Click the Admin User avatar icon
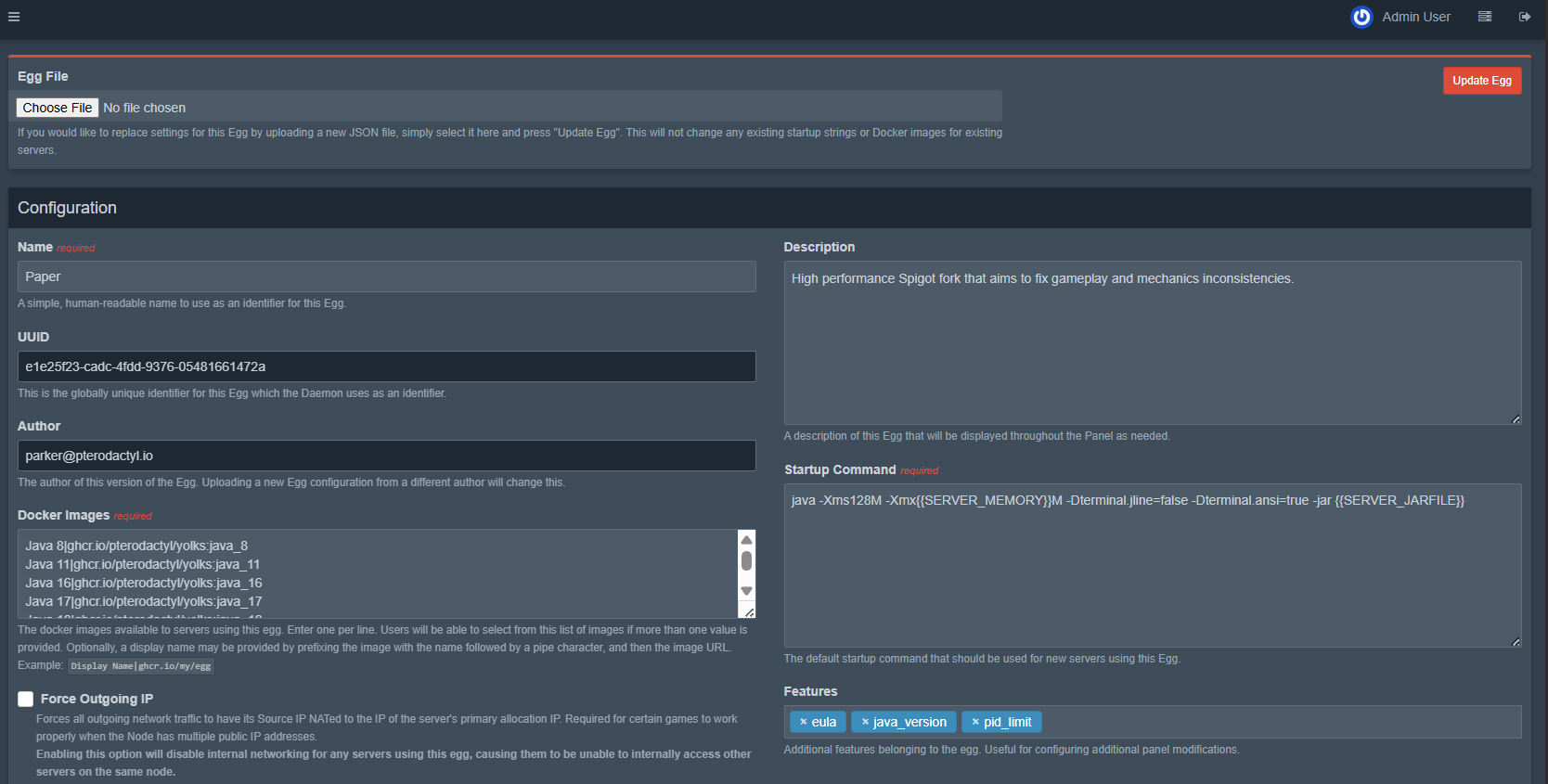Image resolution: width=1548 pixels, height=784 pixels. pyautogui.click(x=1361, y=17)
